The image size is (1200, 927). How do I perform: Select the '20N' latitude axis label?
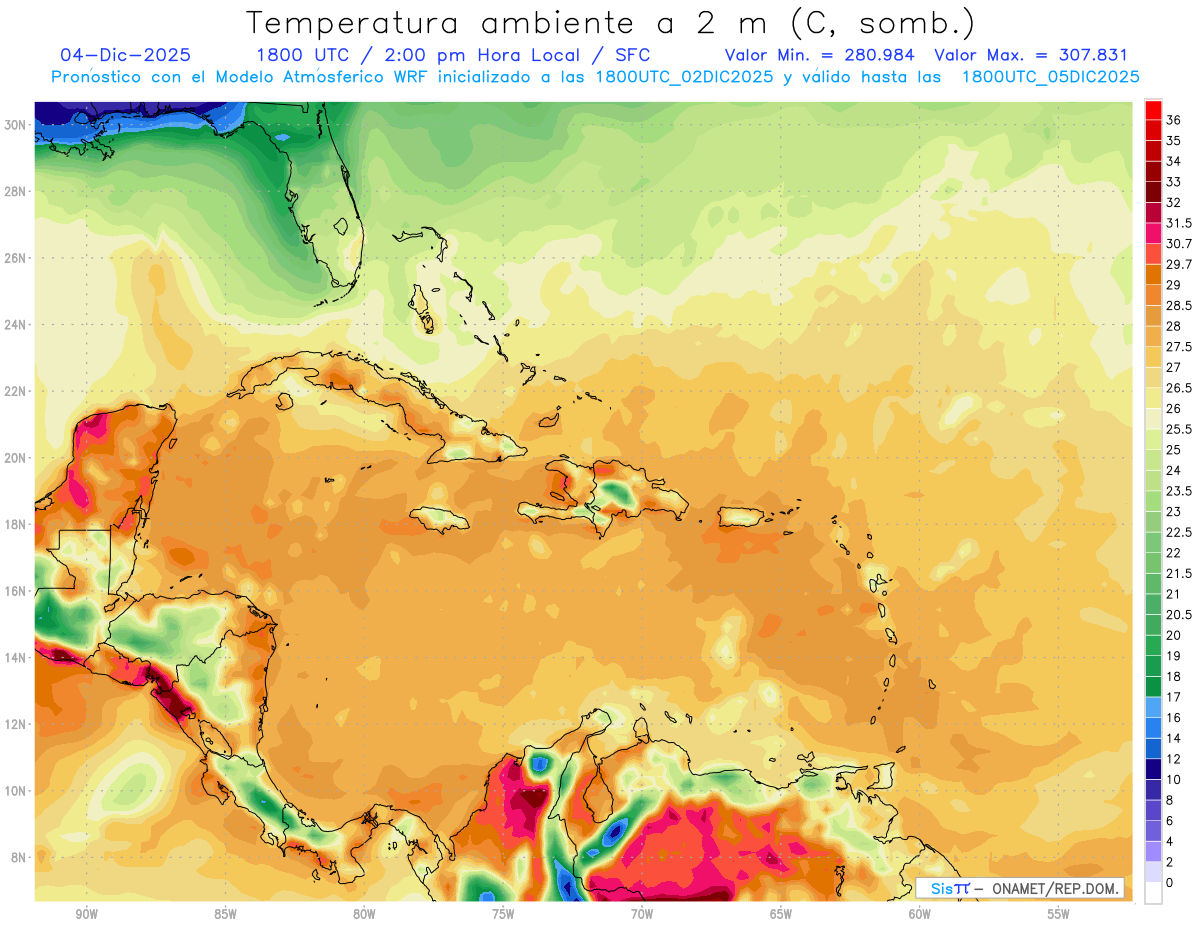[x=16, y=458]
